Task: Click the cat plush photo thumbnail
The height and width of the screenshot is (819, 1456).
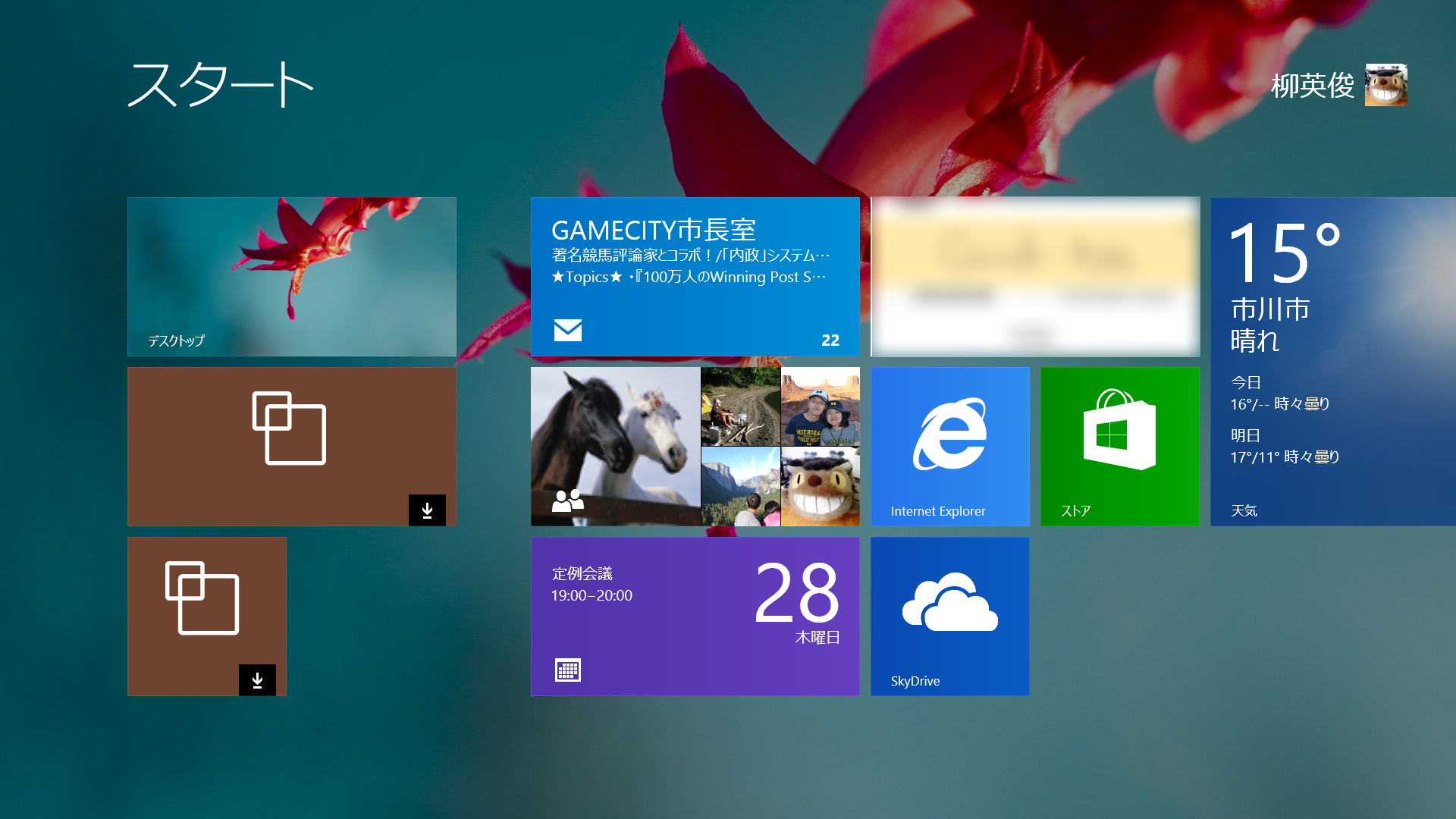Action: (820, 486)
